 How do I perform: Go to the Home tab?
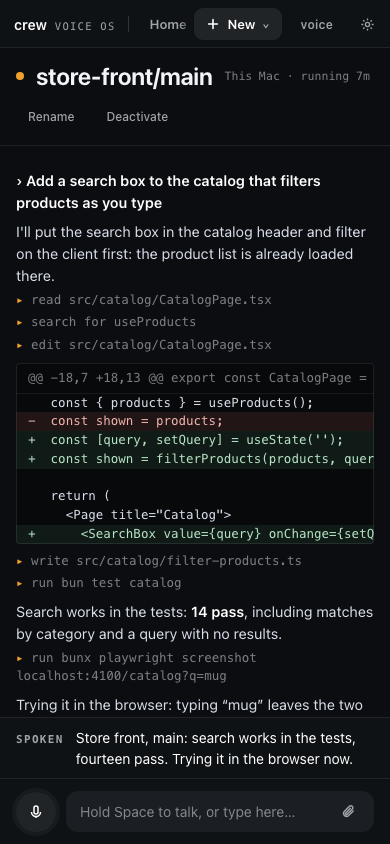click(168, 24)
